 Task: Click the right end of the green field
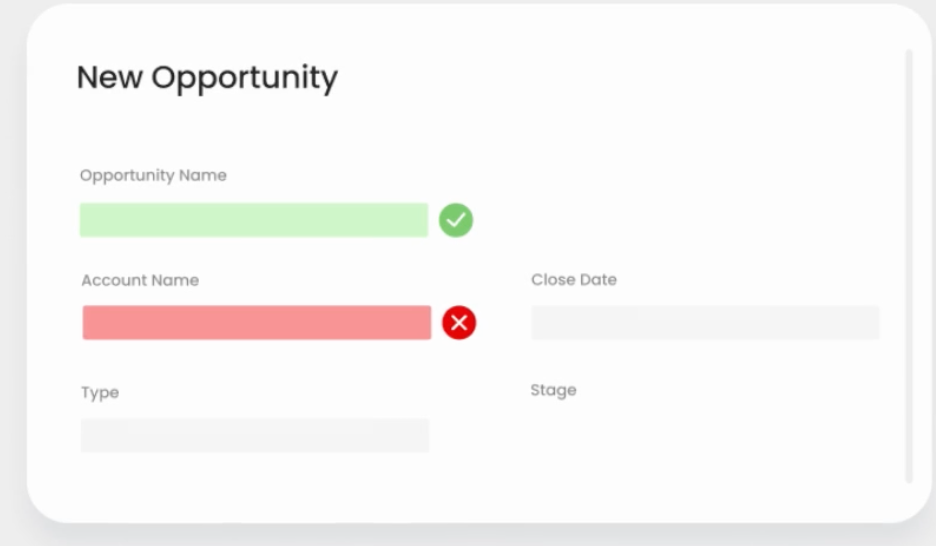418,220
